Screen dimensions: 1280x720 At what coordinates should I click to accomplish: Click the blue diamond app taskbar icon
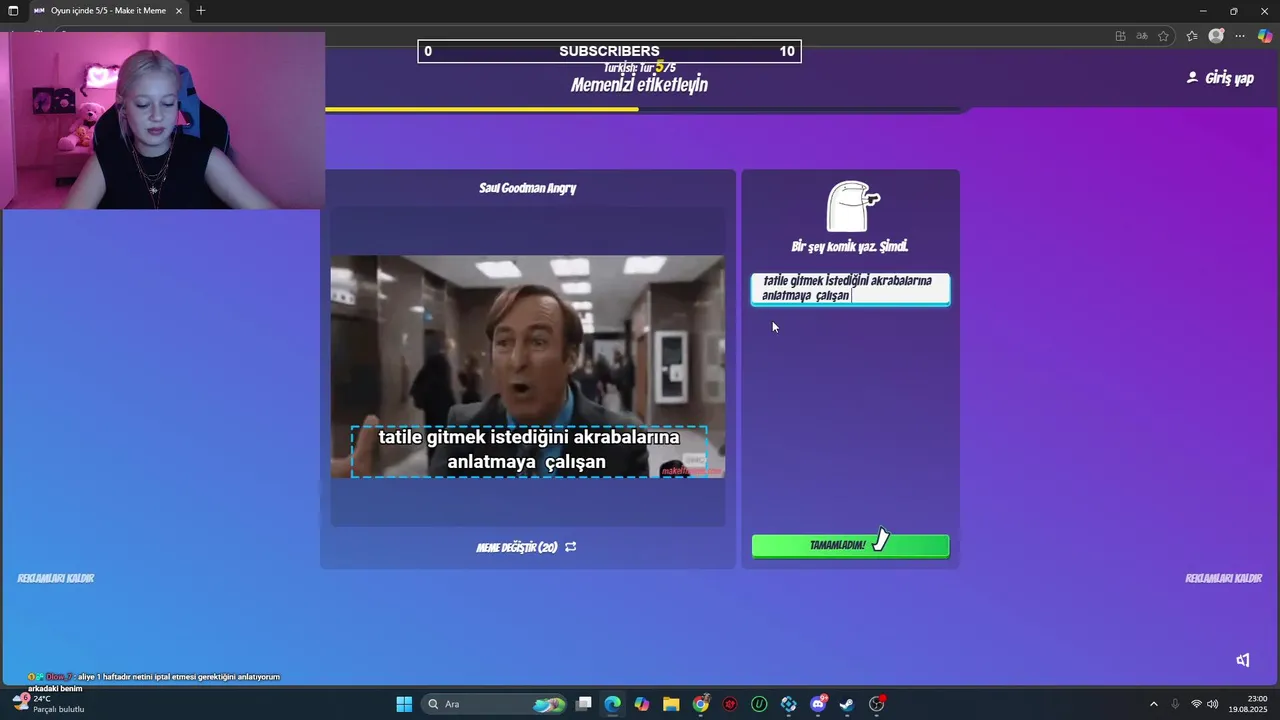[x=789, y=704]
